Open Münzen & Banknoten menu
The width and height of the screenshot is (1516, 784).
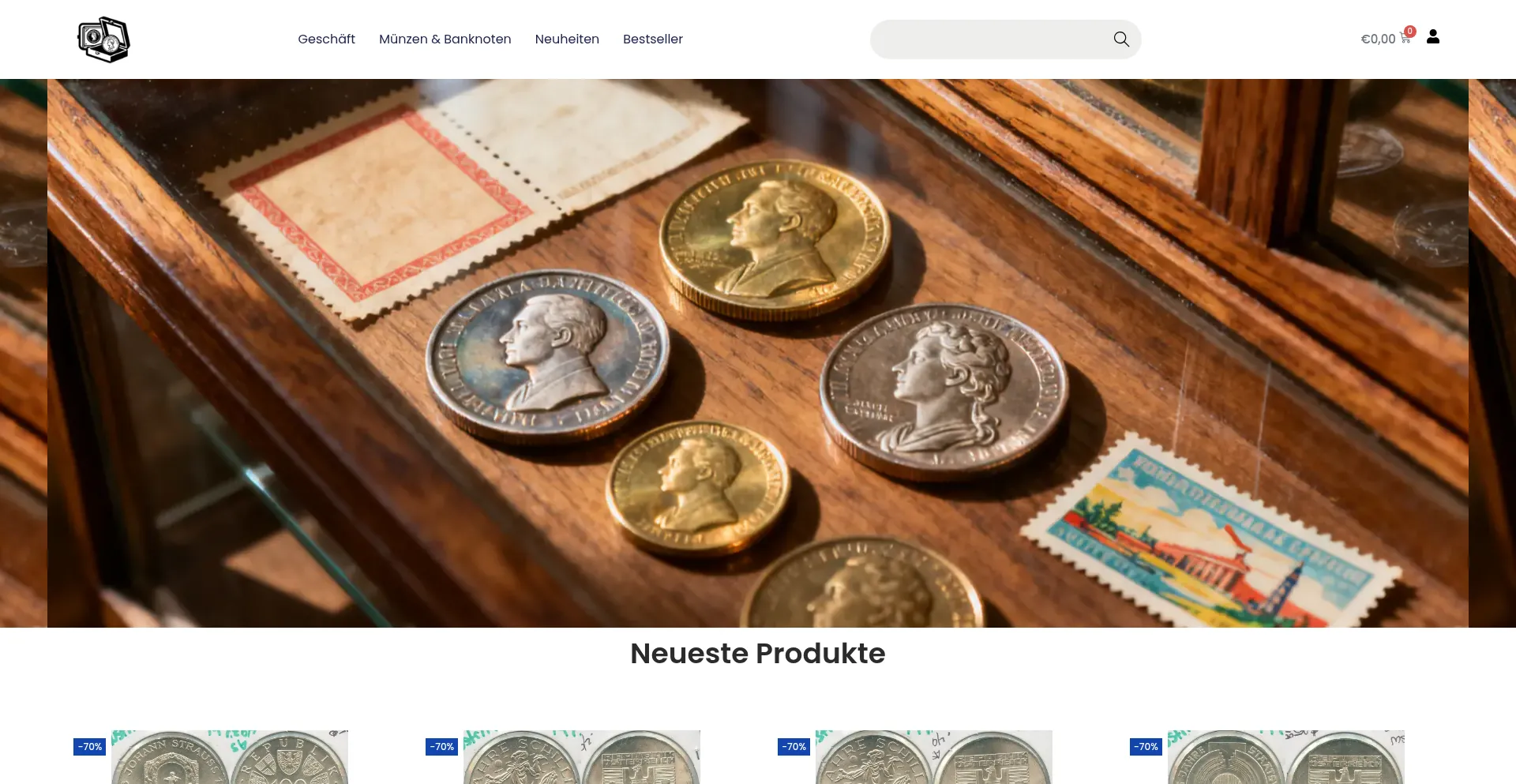[x=445, y=39]
